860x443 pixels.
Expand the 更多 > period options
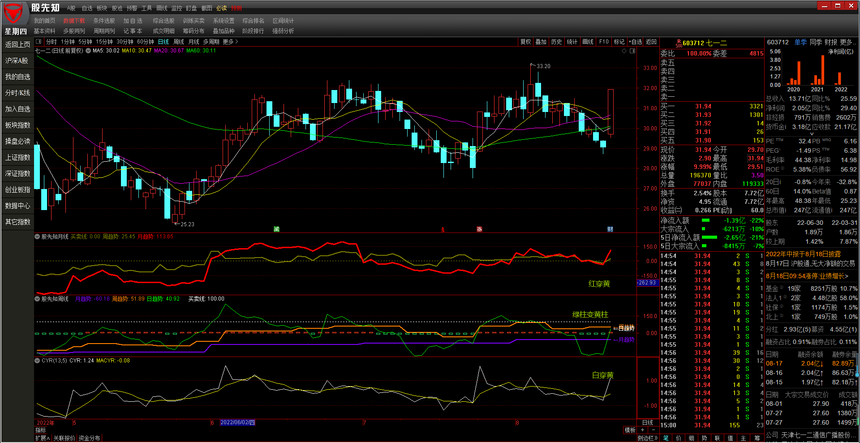click(230, 42)
